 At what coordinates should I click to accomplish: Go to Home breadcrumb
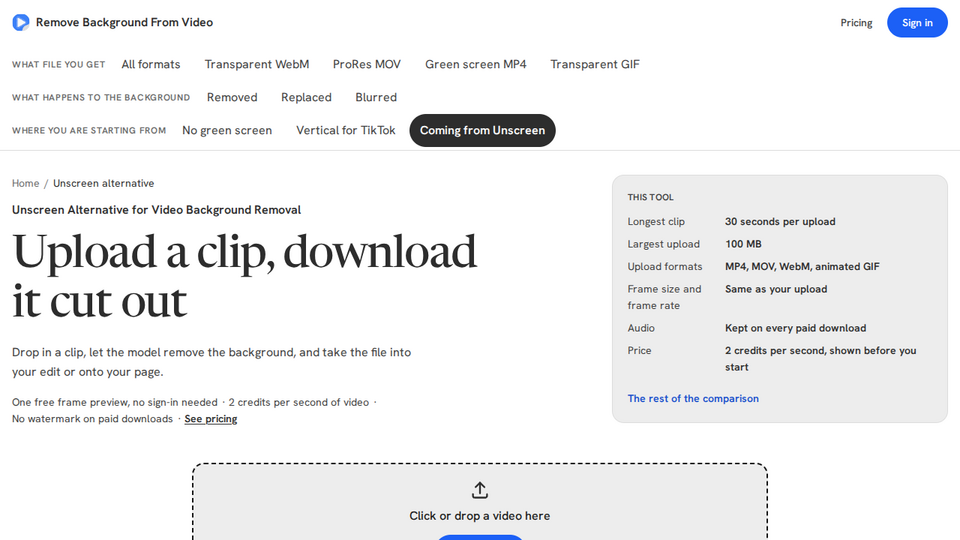[x=25, y=183]
